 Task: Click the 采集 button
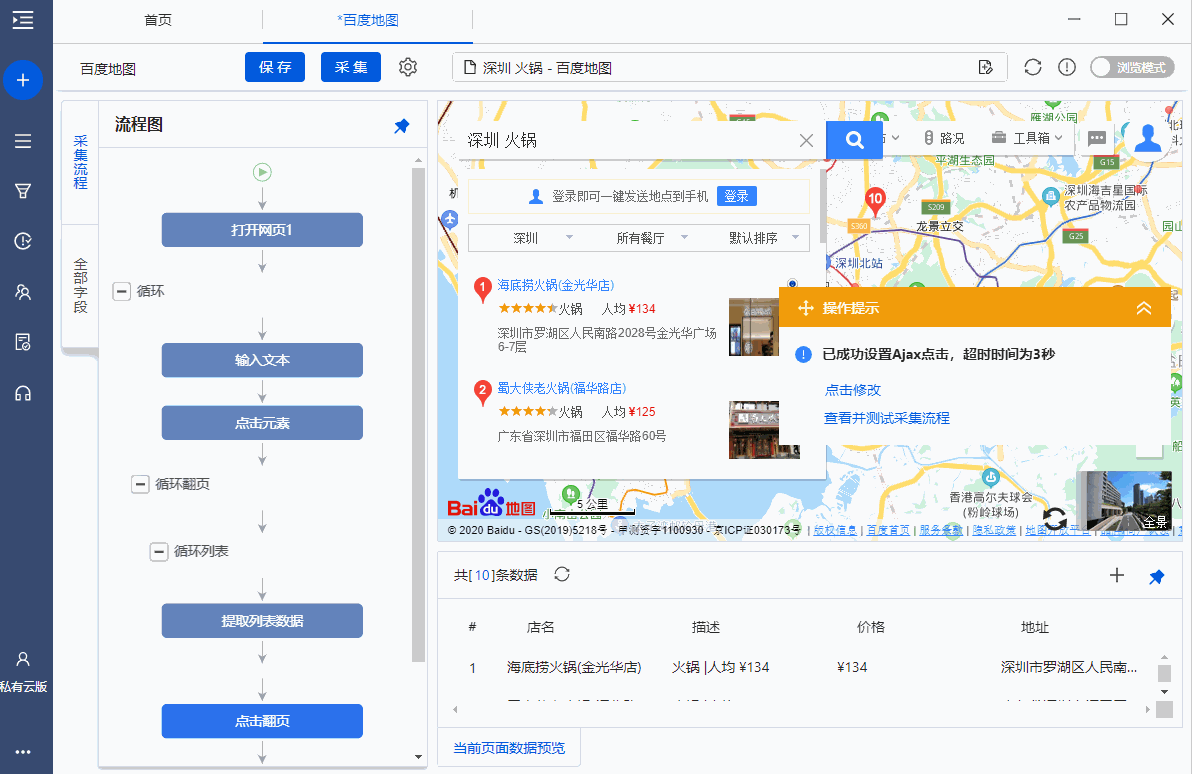(351, 67)
